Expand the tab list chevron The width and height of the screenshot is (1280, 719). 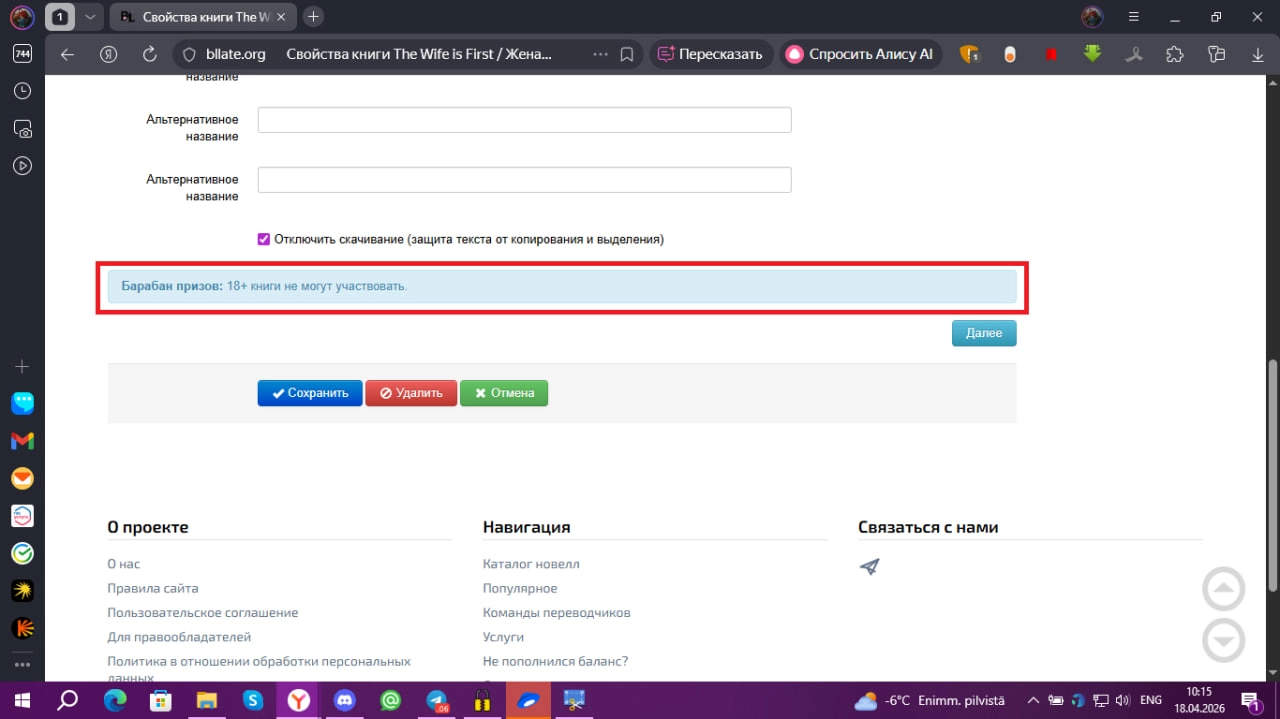(x=91, y=17)
